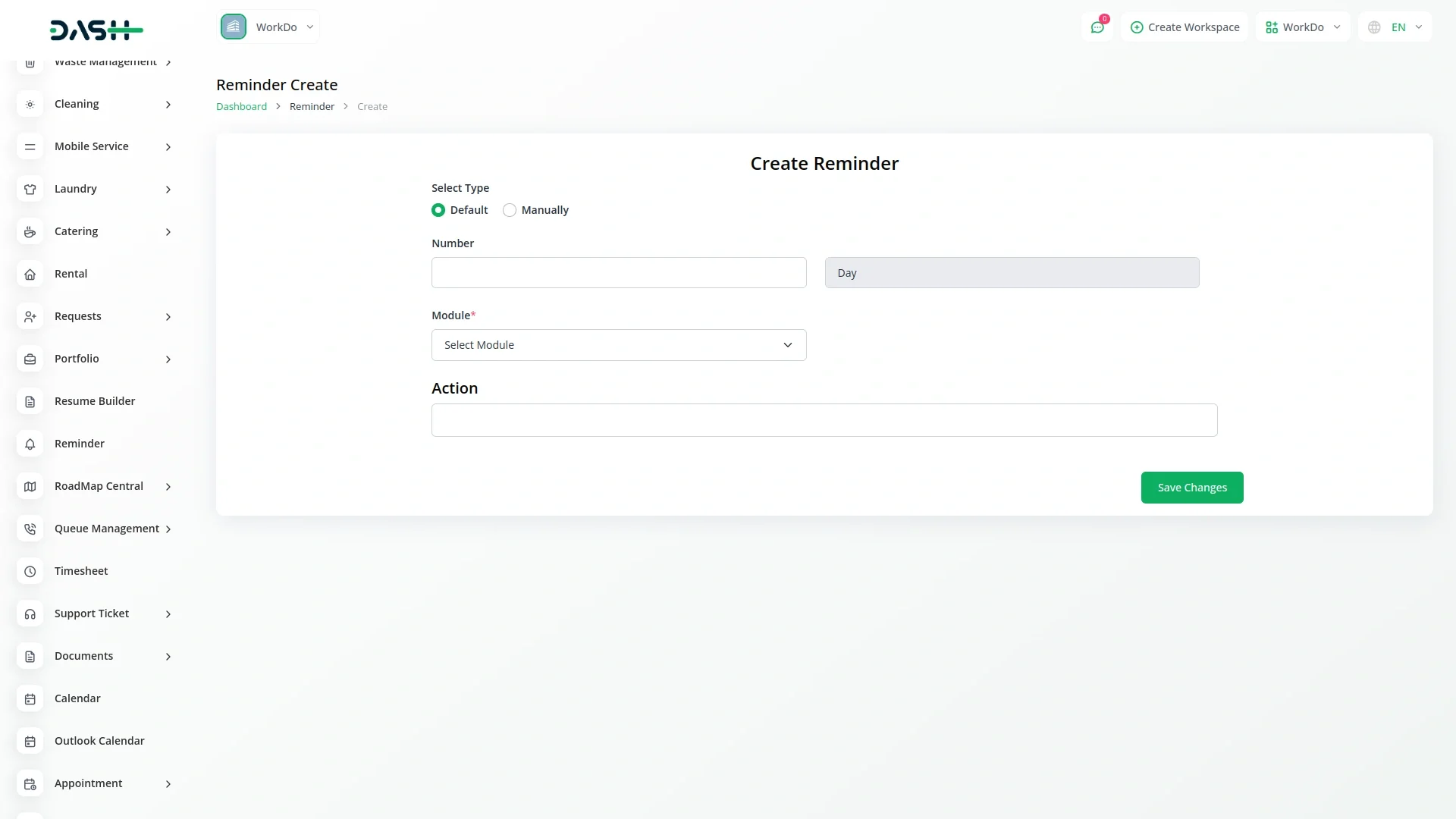
Task: Select the Manually type radio button
Action: click(510, 210)
